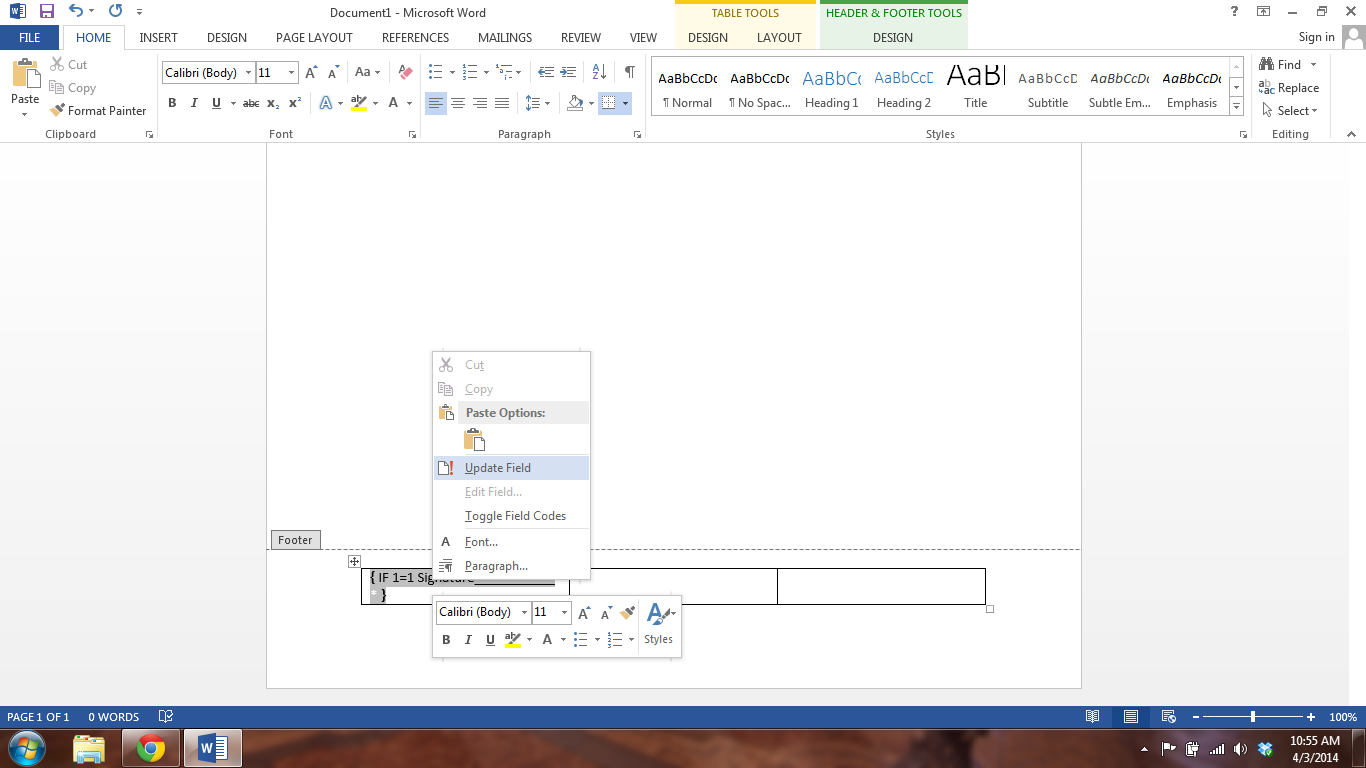1366x768 pixels.
Task: Click the Windows Start button
Action: [26, 748]
